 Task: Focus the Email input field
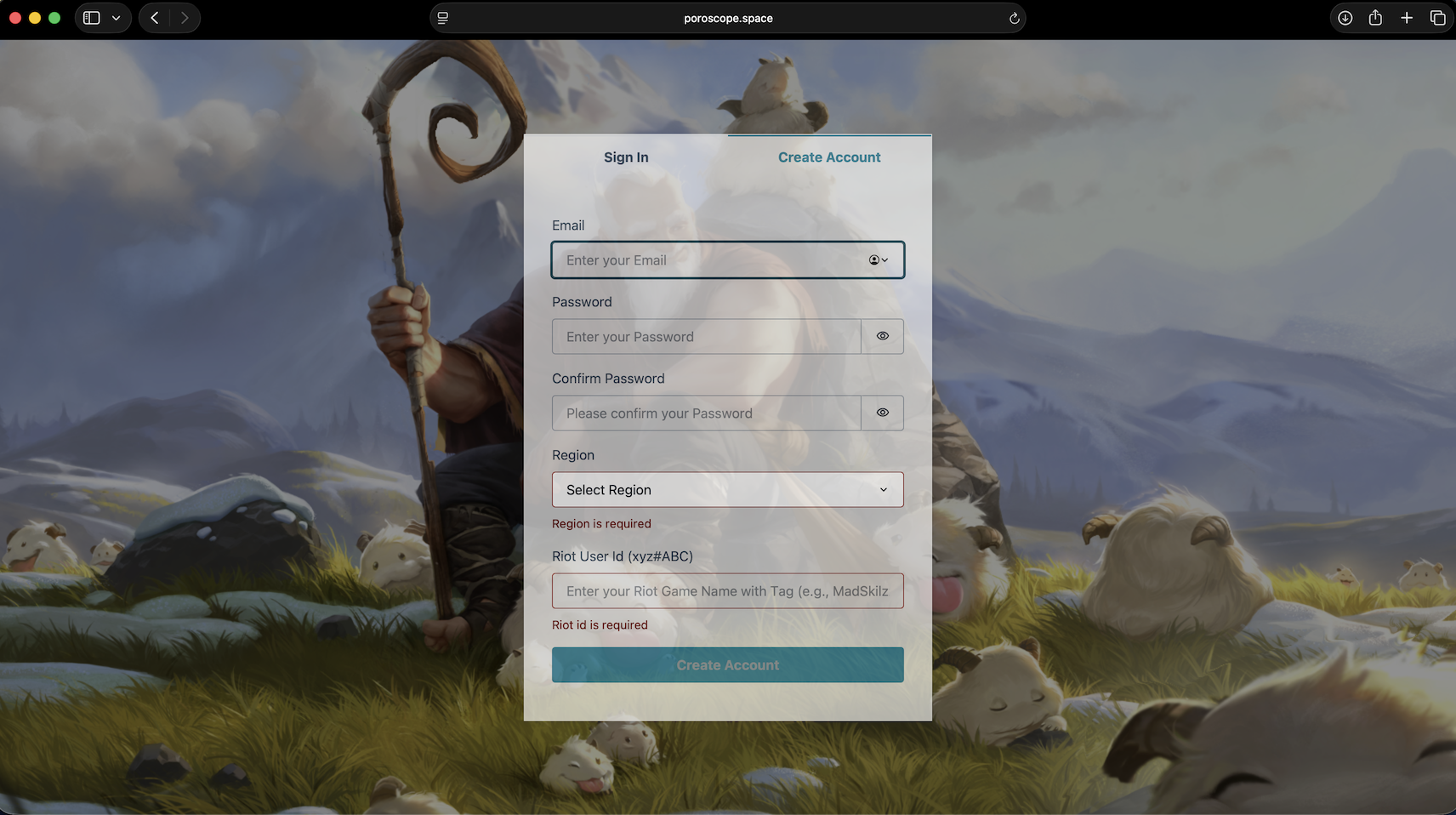[x=728, y=260]
